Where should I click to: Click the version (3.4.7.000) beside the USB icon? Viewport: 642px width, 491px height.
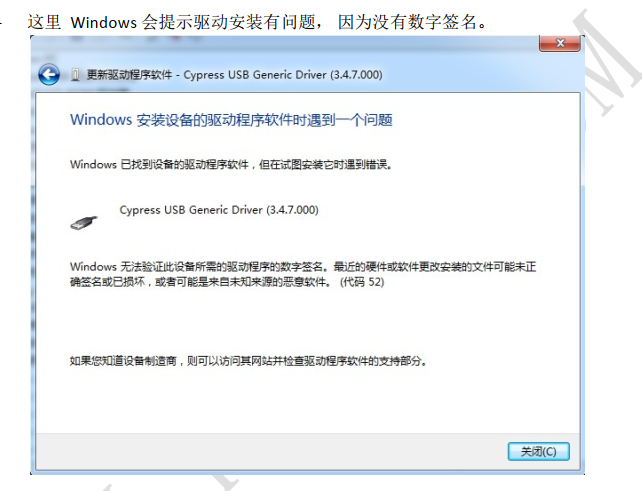tap(292, 210)
